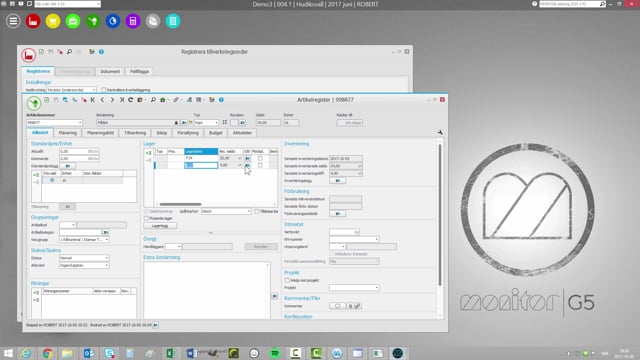The image size is (640, 360).
Task: Open the KN-nummer dropdown
Action: coord(376,239)
